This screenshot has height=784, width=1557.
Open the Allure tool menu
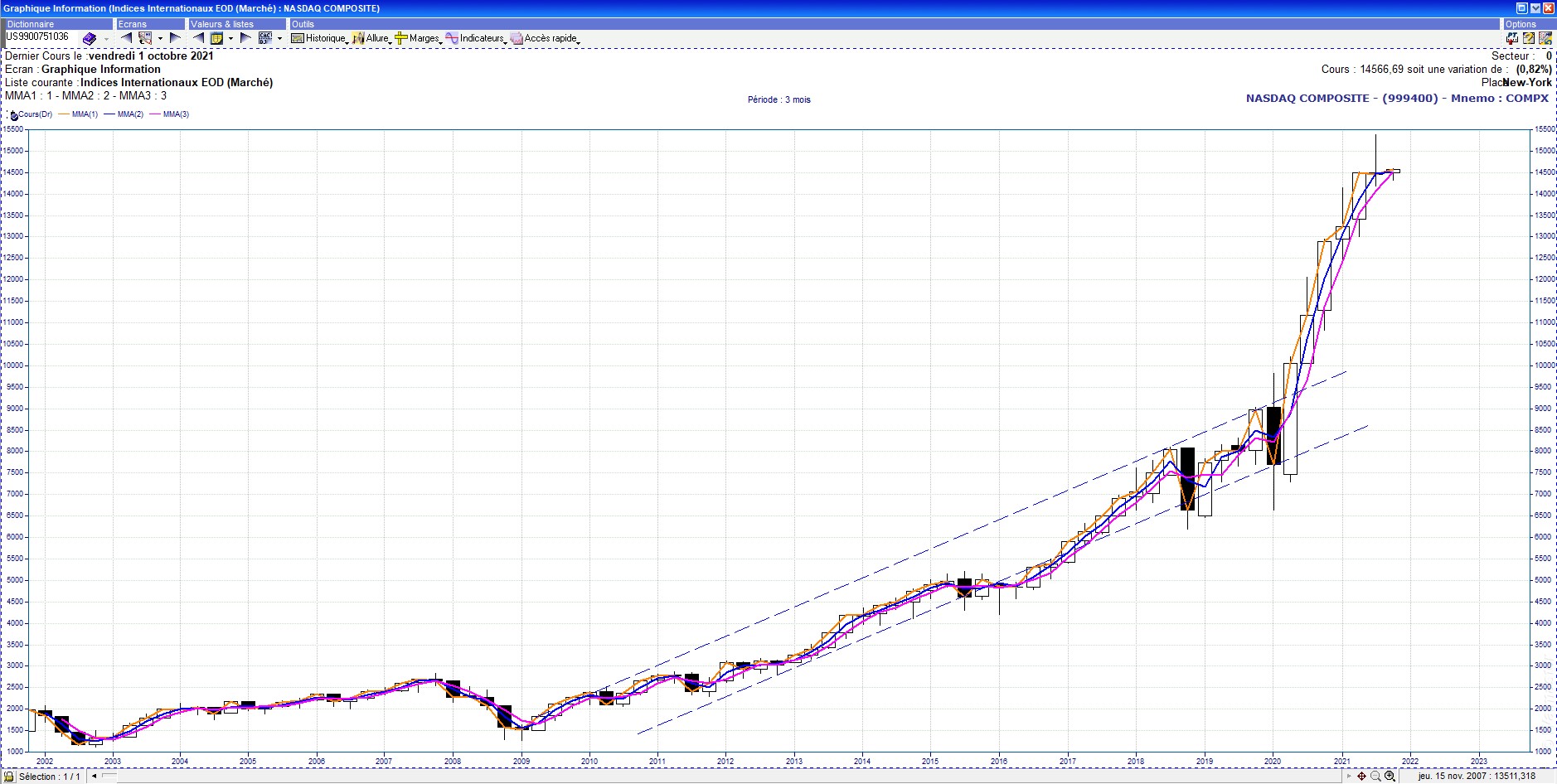coord(371,38)
